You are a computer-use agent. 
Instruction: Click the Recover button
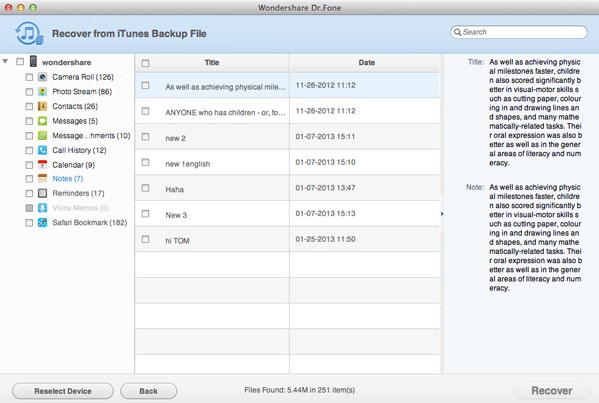click(x=552, y=390)
